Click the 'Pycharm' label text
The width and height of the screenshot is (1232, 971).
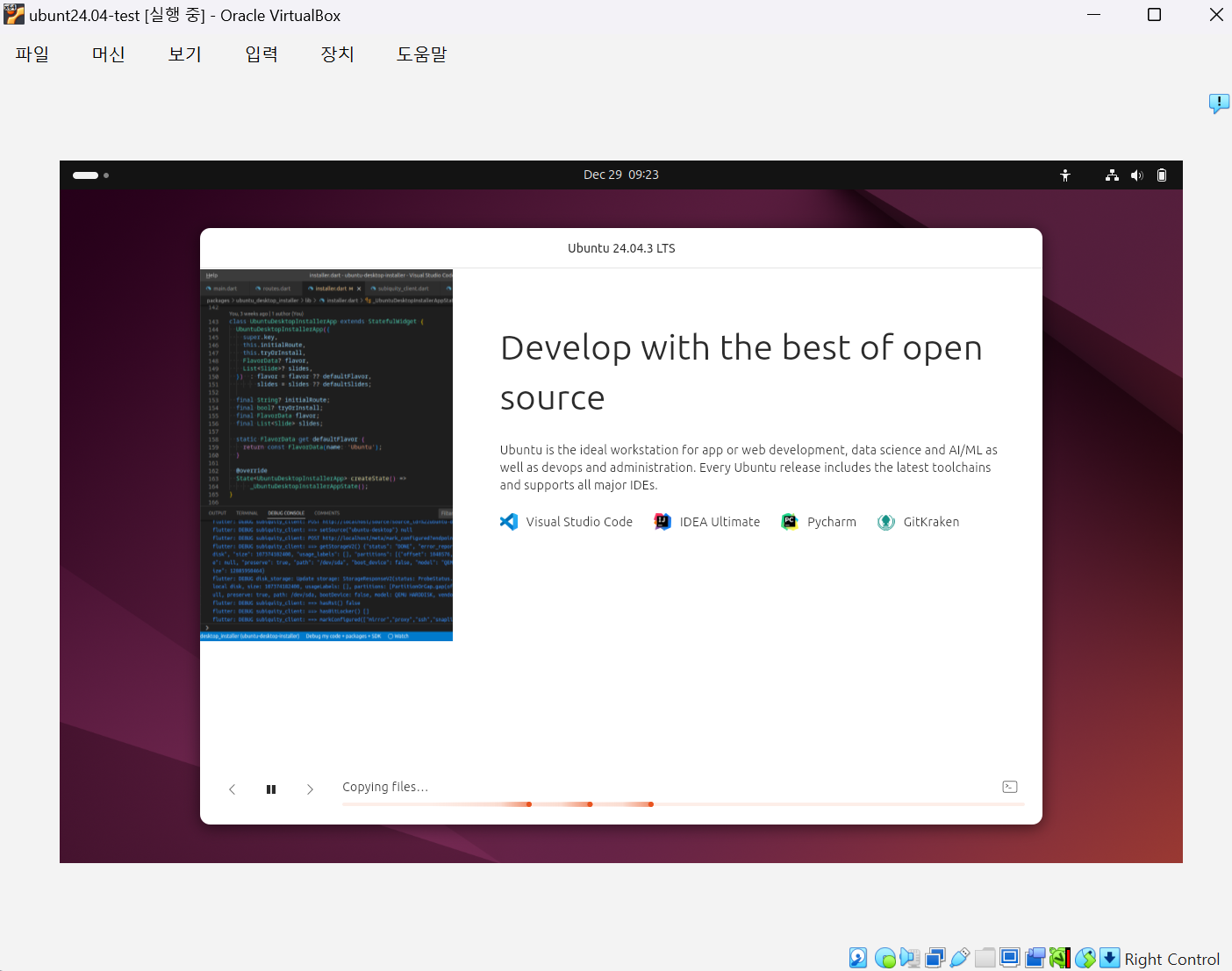coord(832,522)
